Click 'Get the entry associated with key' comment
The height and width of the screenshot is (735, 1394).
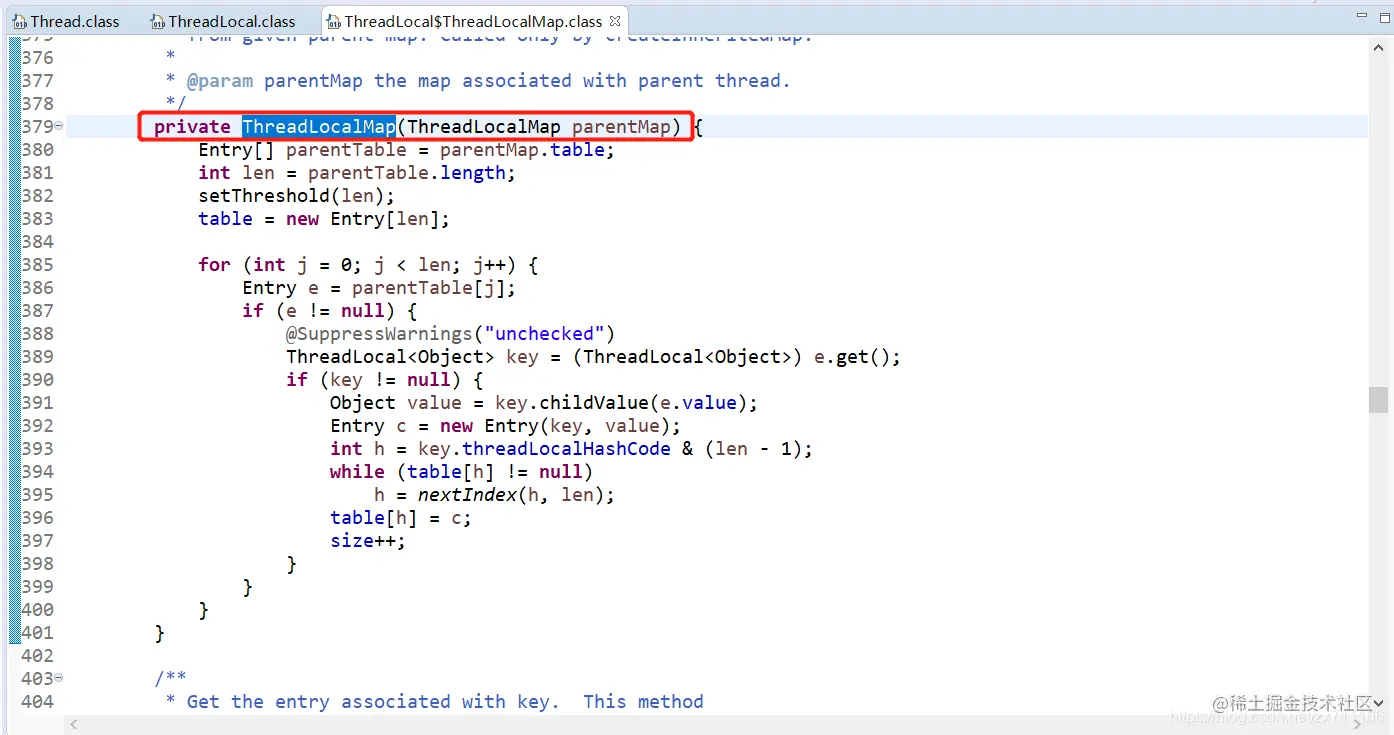coord(373,702)
